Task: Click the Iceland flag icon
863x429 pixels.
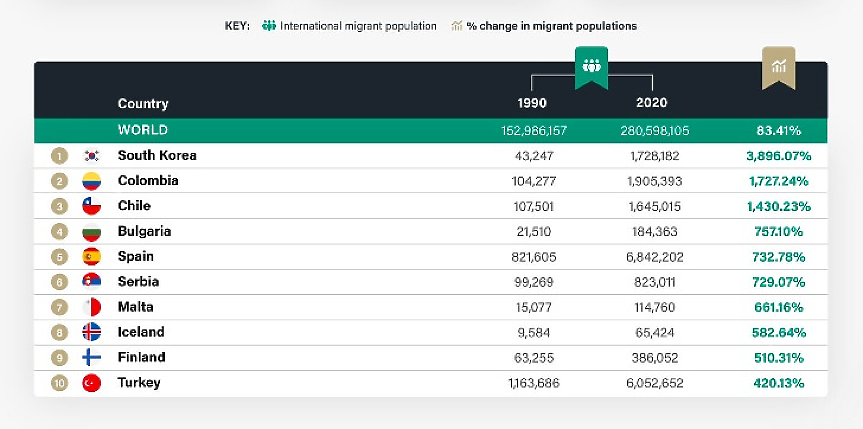Action: [x=91, y=332]
